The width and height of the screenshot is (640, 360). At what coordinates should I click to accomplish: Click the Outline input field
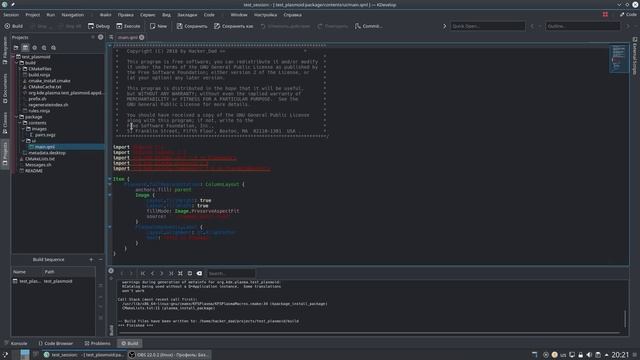[582, 26]
